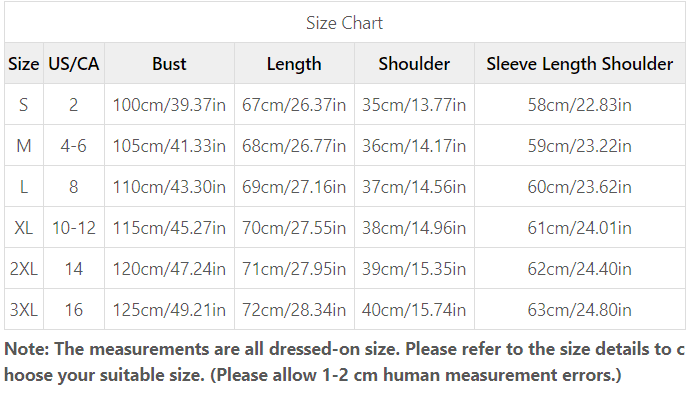Click the measurement Note text

[344, 362]
